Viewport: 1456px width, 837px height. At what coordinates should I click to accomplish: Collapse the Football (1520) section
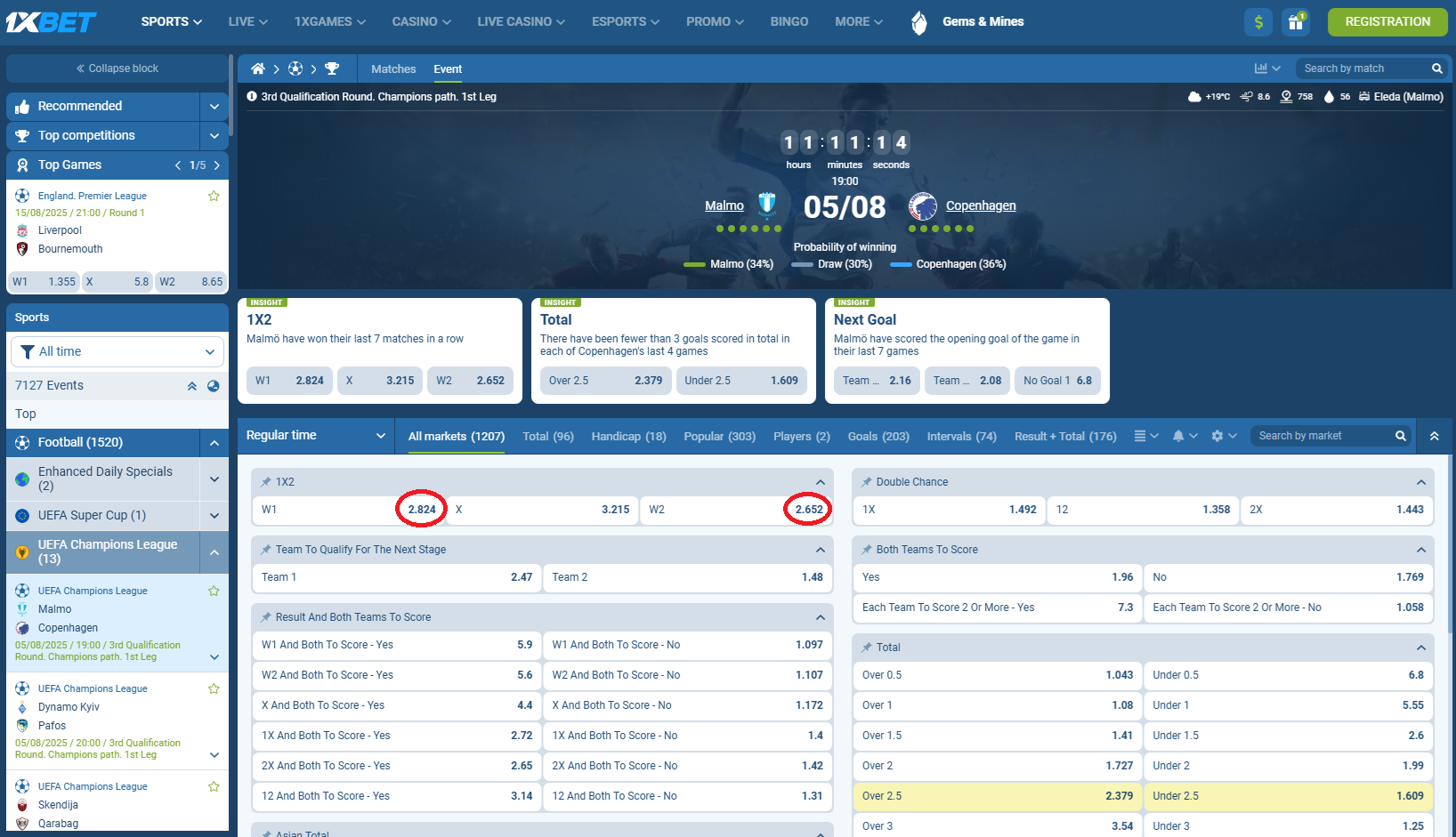pyautogui.click(x=214, y=443)
